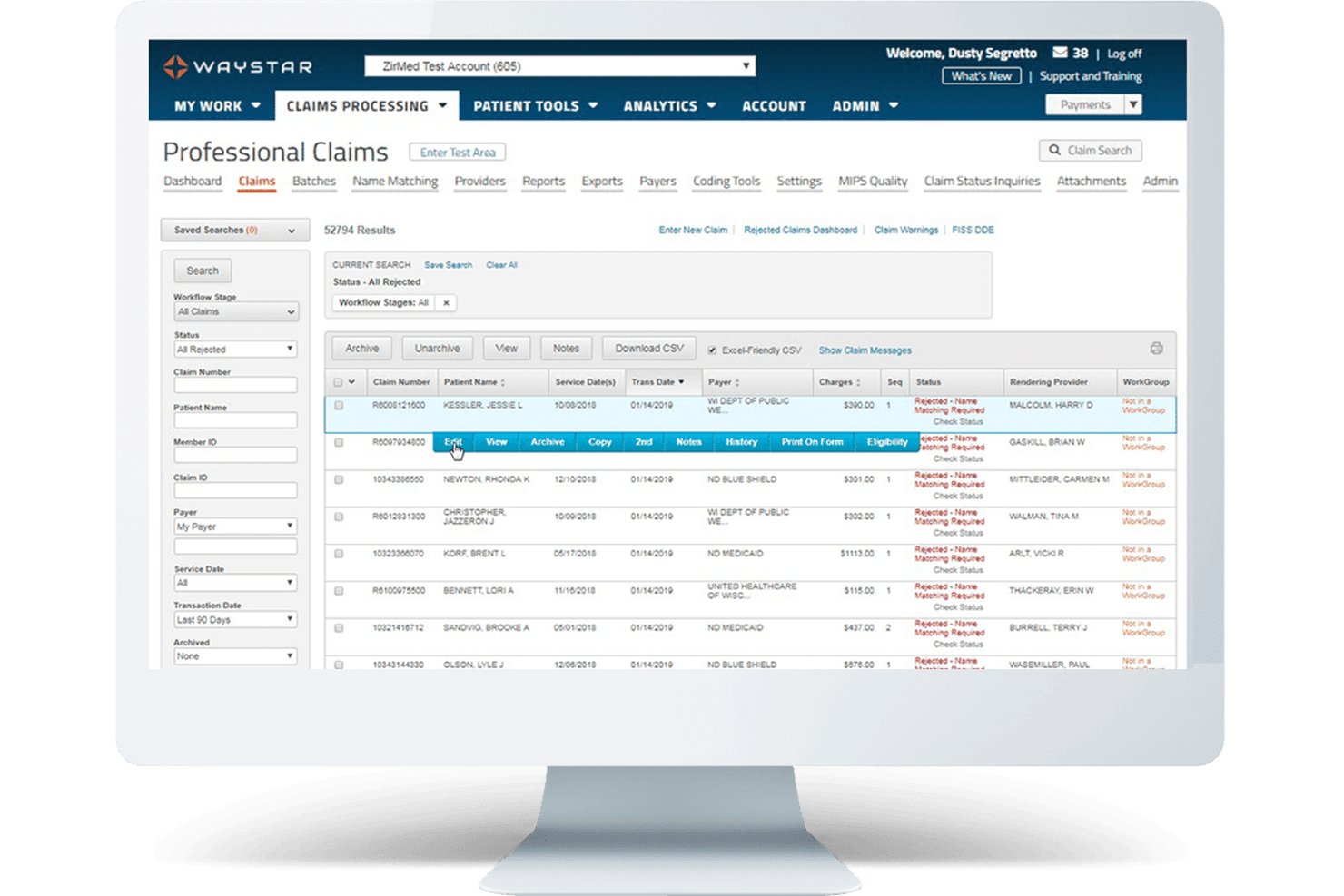1344x896 pixels.
Task: Click the Save Search link
Action: 449,265
